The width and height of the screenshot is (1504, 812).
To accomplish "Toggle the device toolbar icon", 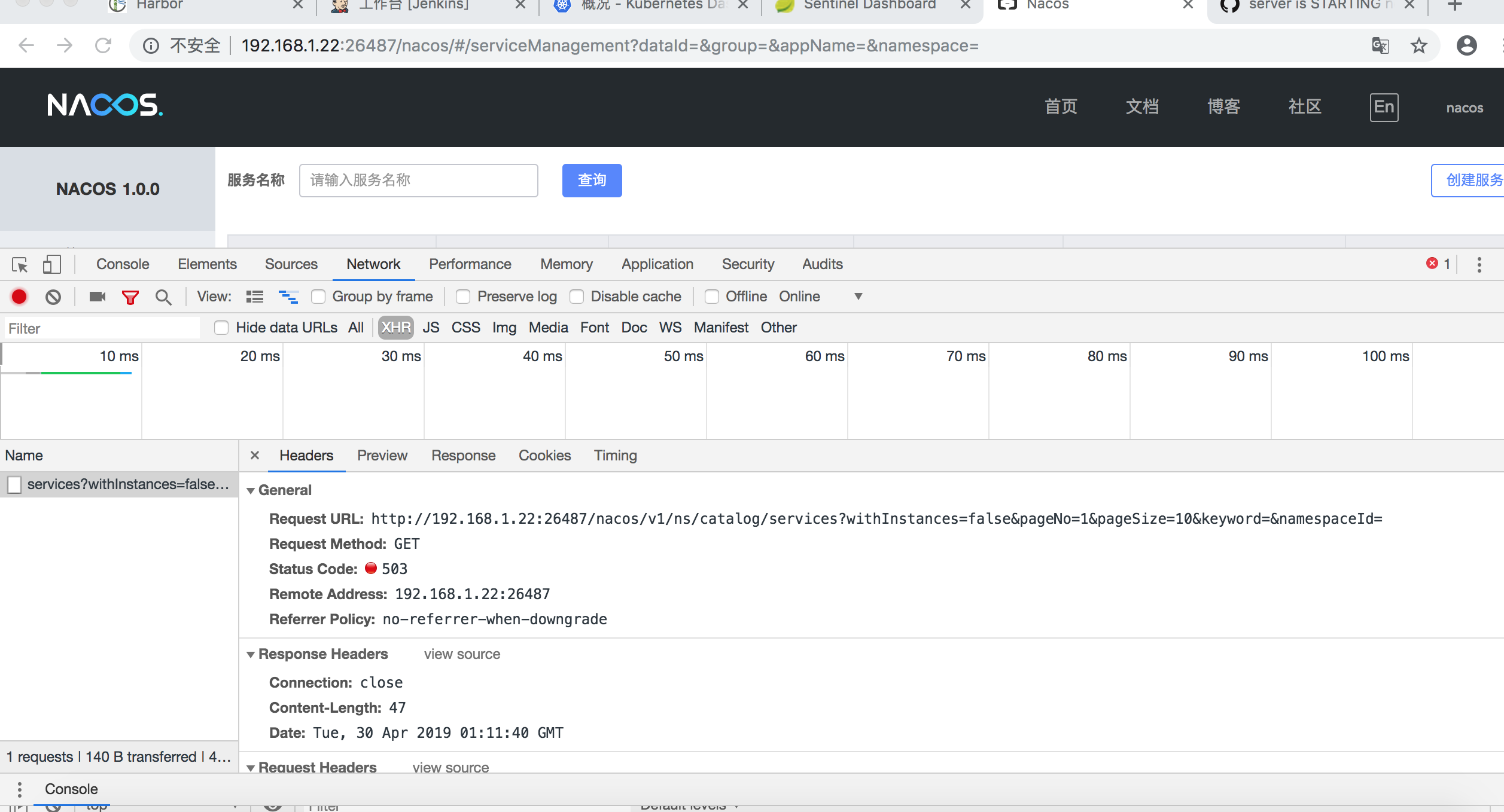I will point(51,264).
